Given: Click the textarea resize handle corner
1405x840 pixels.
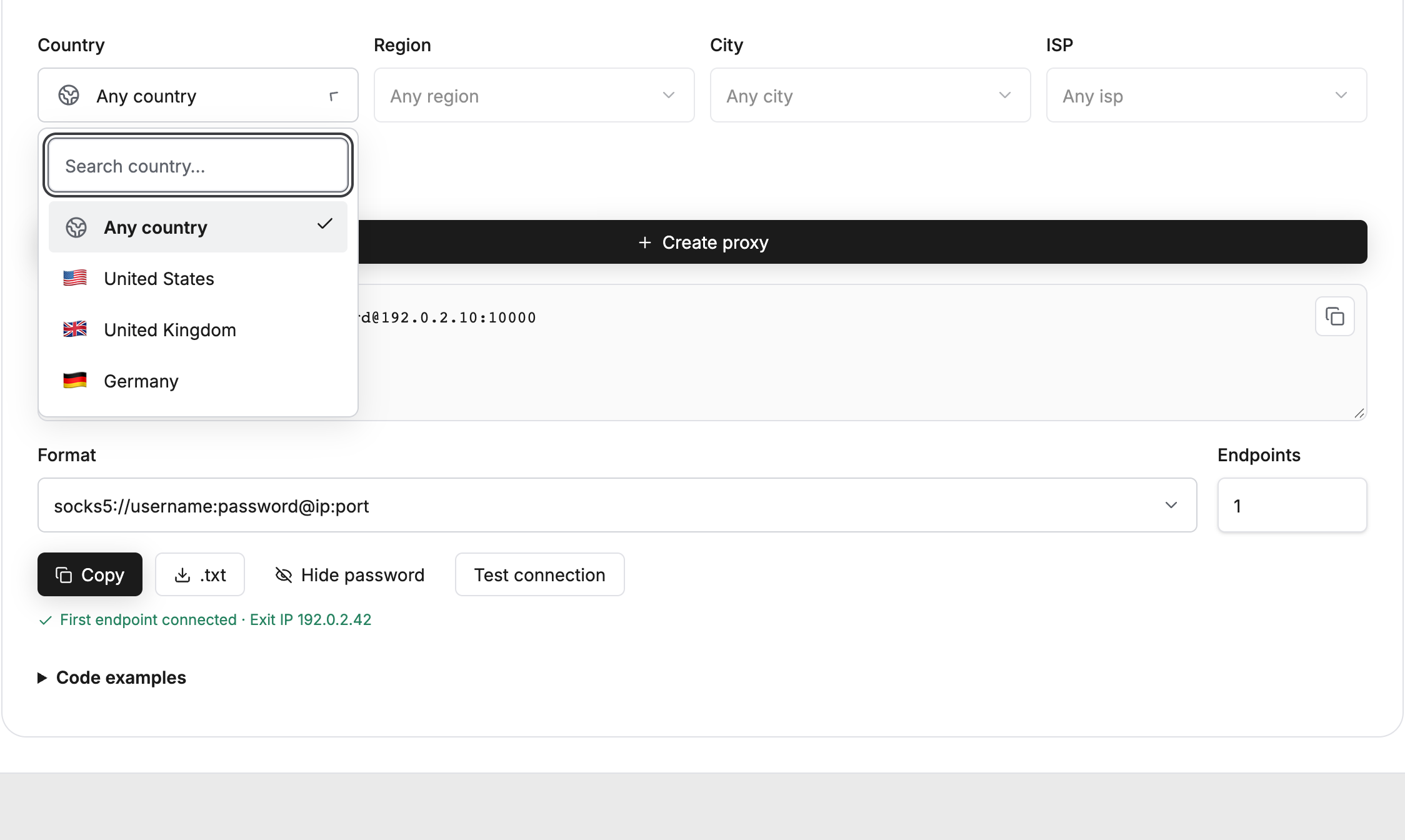Looking at the screenshot, I should (1359, 413).
